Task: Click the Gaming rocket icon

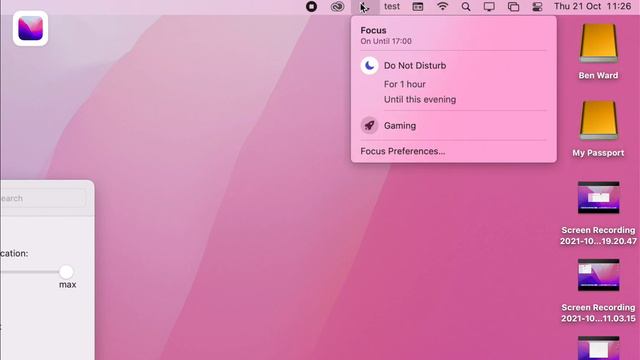Action: (x=369, y=126)
